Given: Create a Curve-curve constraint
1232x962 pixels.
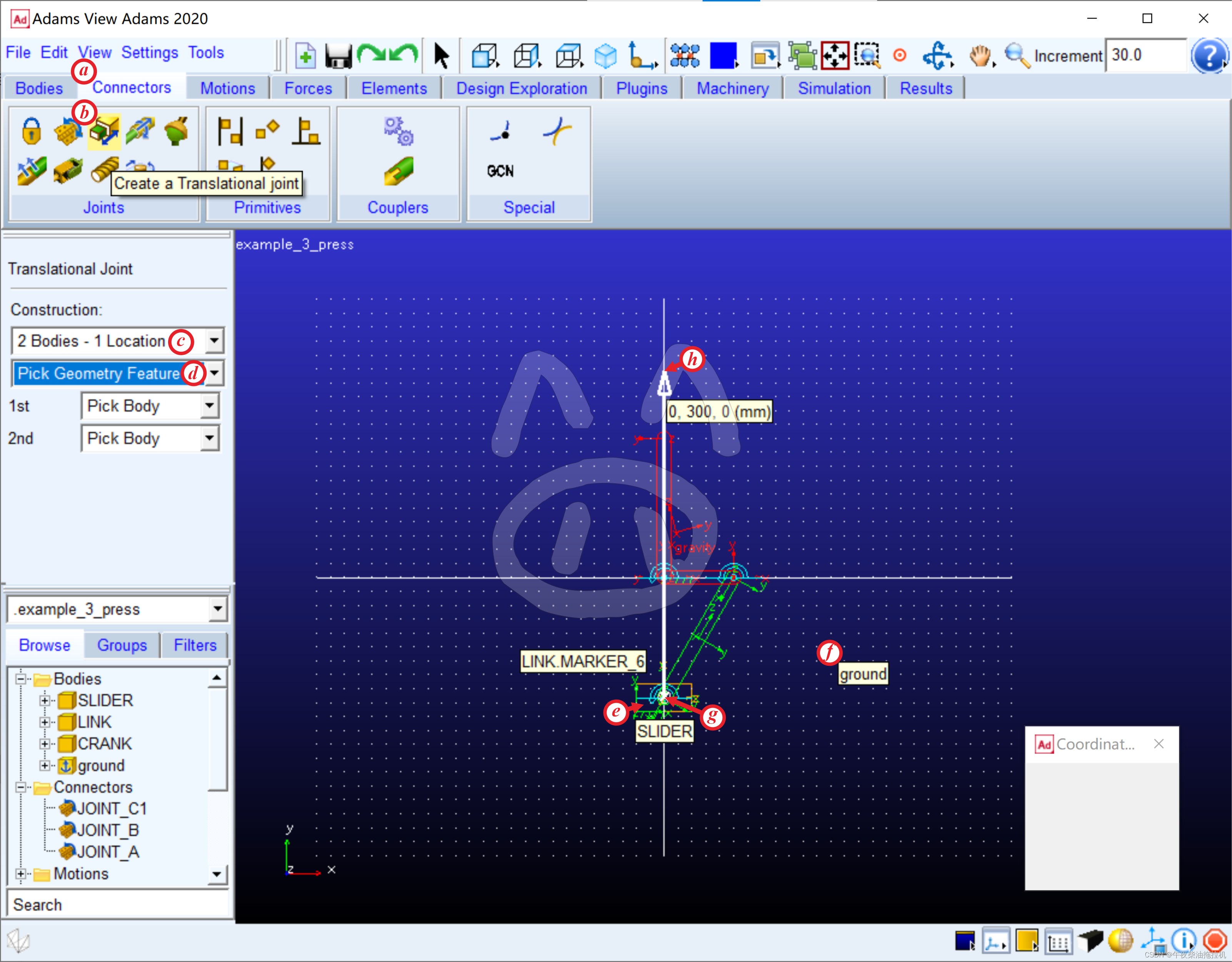Looking at the screenshot, I should pyautogui.click(x=557, y=131).
